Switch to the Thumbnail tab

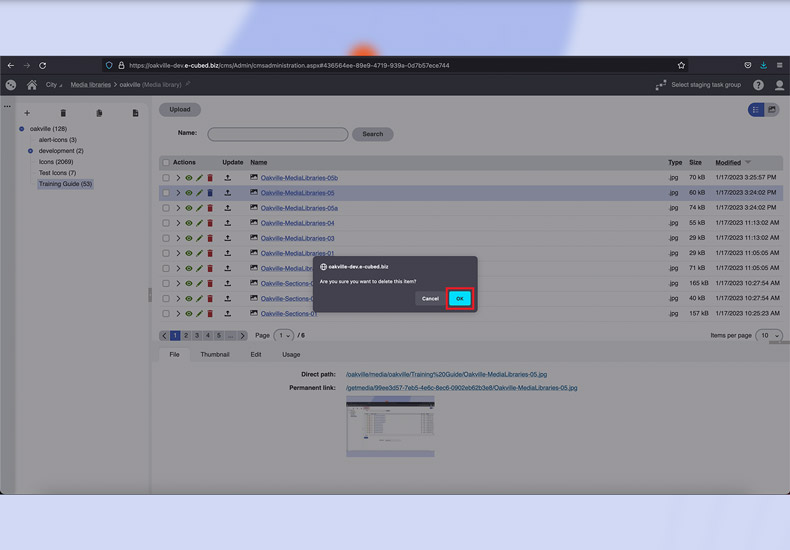point(214,354)
